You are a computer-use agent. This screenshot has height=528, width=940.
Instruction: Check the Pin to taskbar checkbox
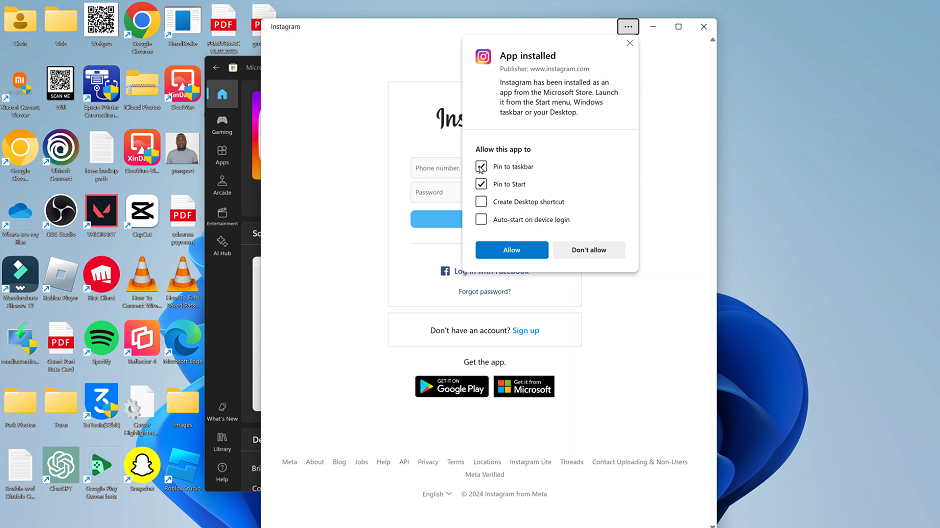[x=481, y=166]
